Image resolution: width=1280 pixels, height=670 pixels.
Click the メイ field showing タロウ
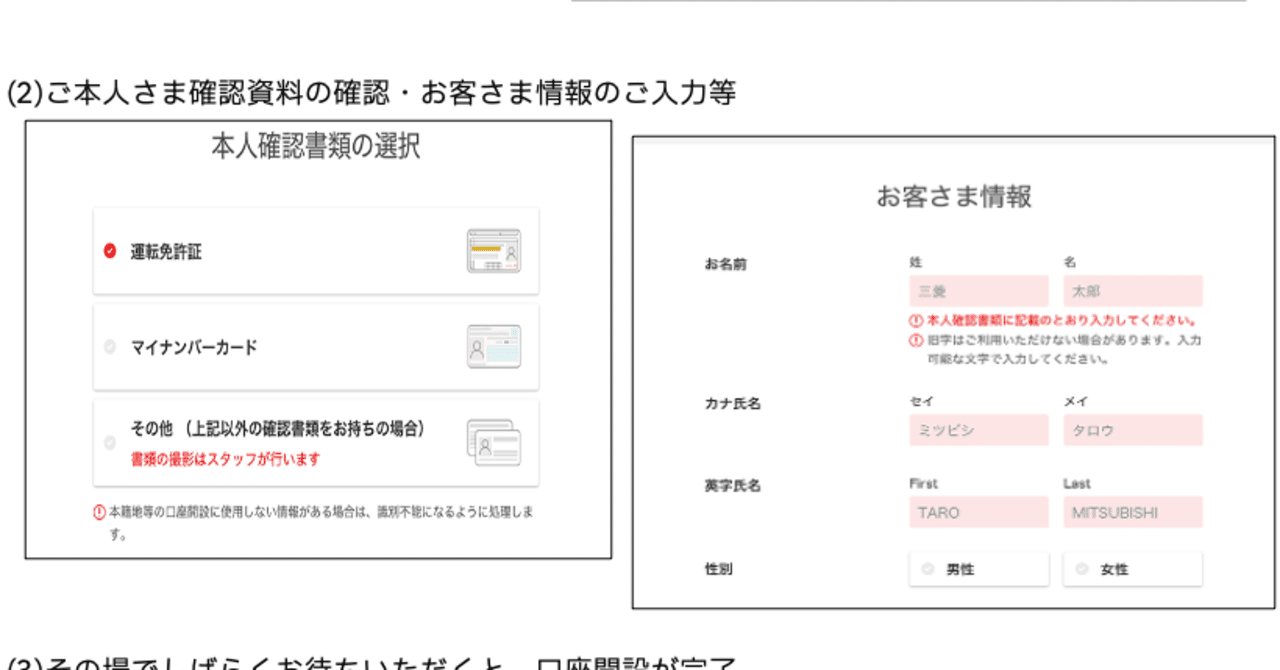(x=1132, y=430)
